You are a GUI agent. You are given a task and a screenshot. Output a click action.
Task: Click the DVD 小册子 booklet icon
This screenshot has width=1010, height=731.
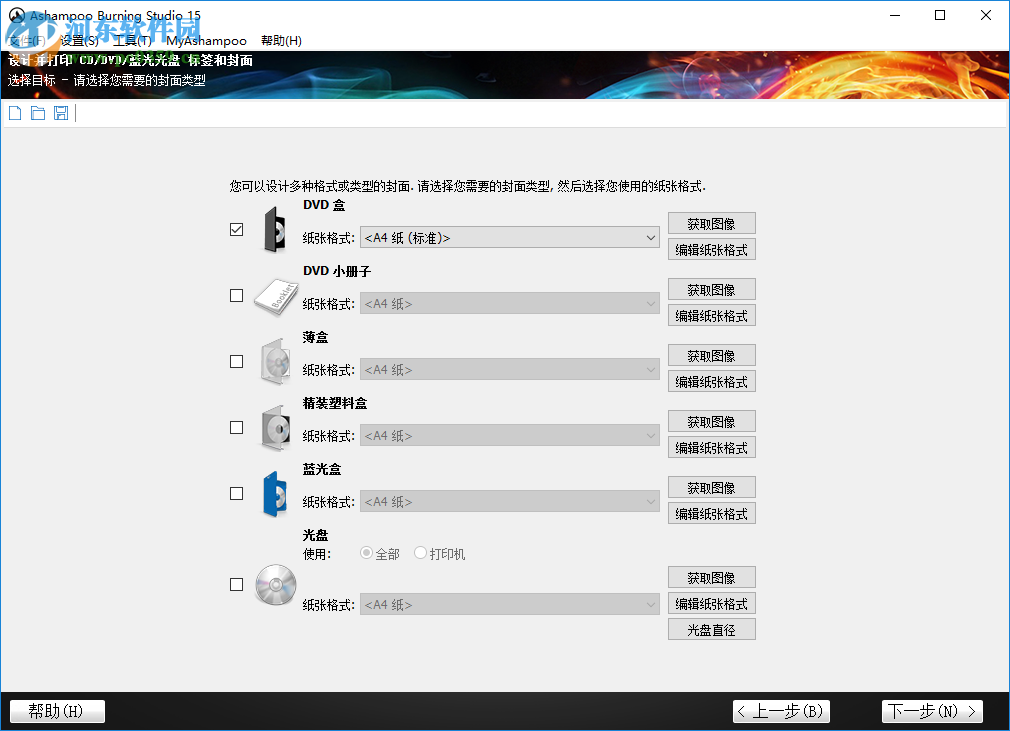pos(274,296)
